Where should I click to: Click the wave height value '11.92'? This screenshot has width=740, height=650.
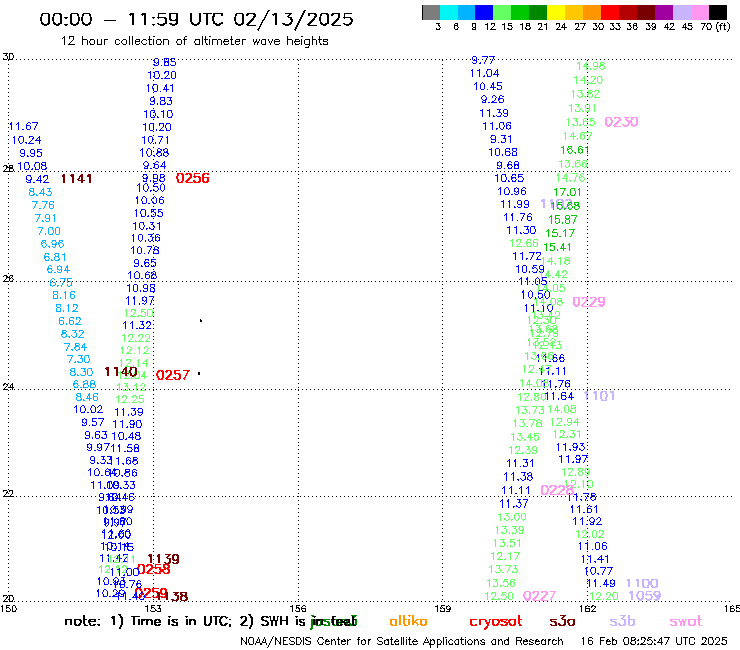587,522
